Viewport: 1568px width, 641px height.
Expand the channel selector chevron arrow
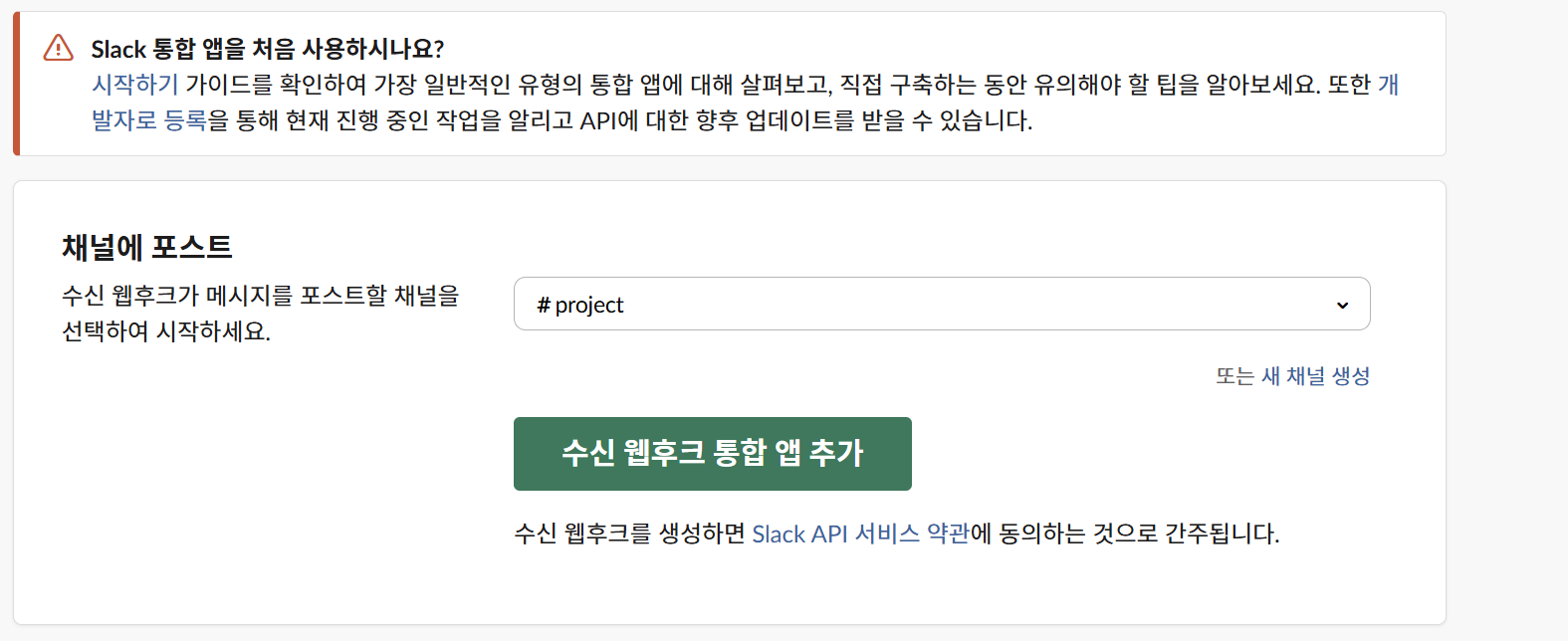click(1342, 305)
